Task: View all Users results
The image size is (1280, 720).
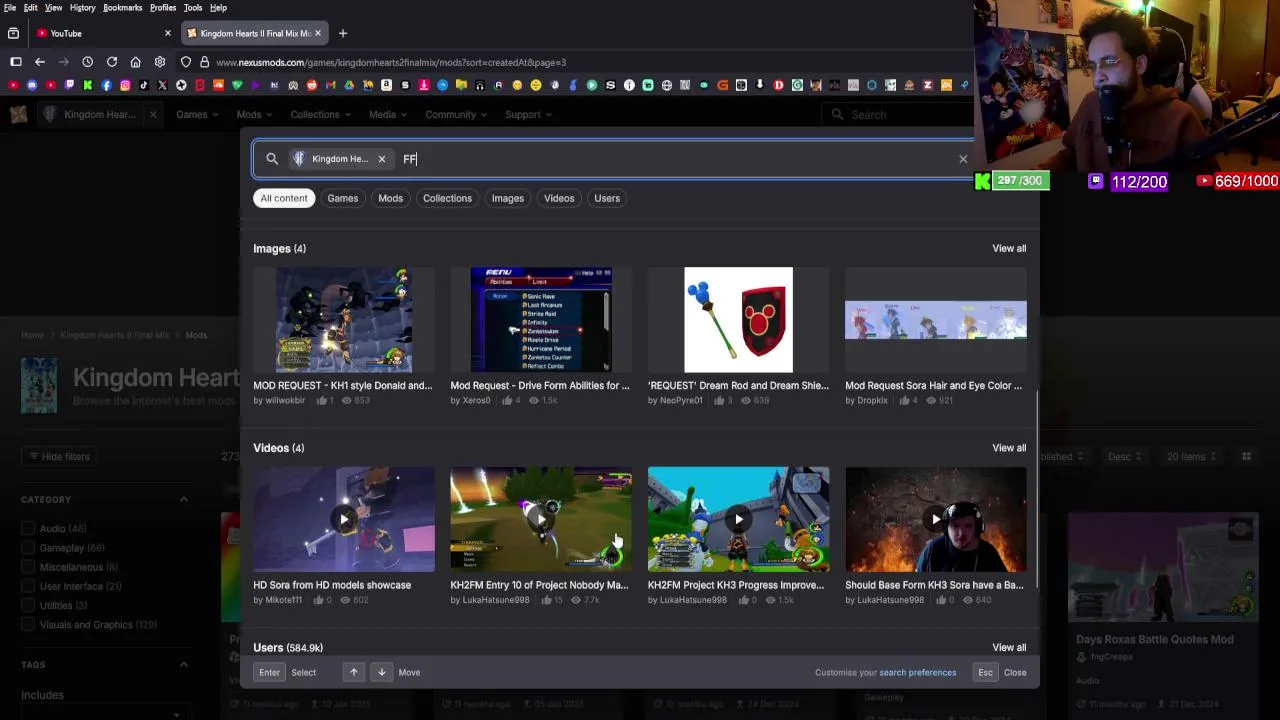Action: 1009,648
